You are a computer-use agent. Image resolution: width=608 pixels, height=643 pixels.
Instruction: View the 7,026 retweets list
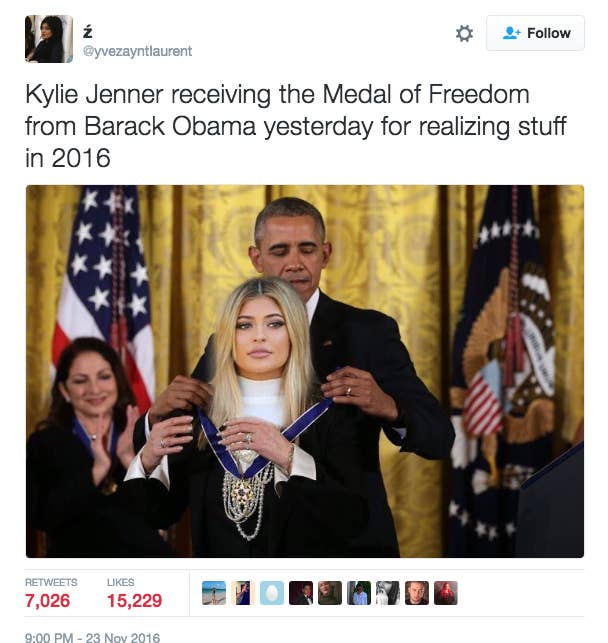coord(48,601)
